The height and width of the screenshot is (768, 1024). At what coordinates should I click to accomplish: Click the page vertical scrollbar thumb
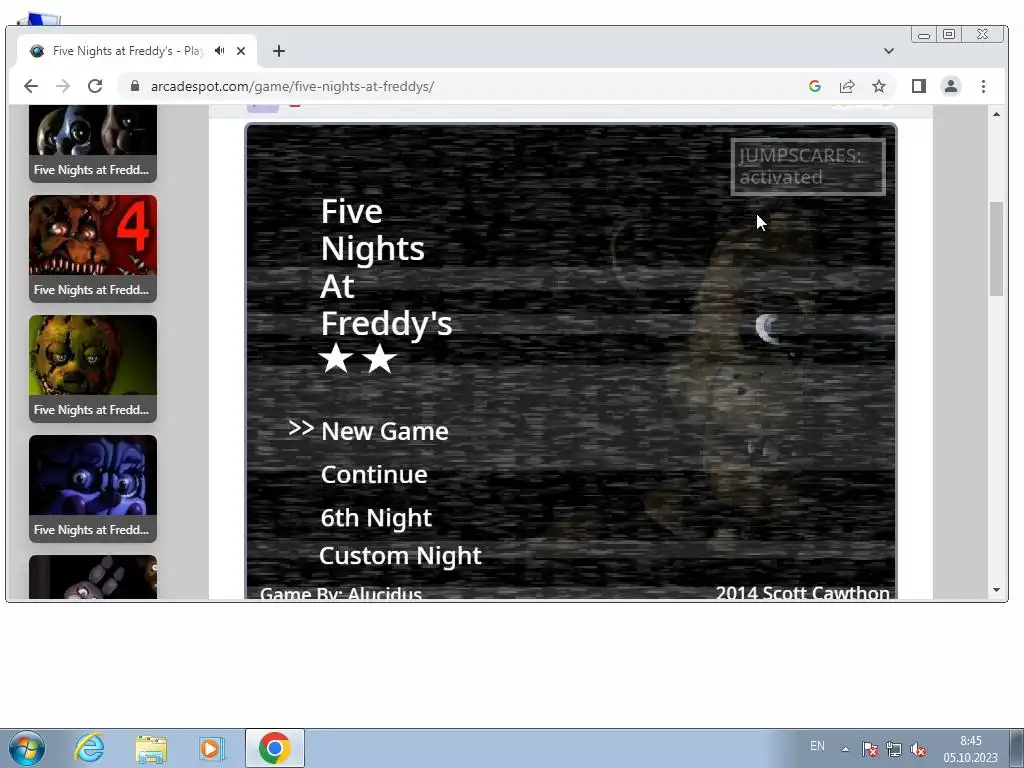click(x=996, y=249)
